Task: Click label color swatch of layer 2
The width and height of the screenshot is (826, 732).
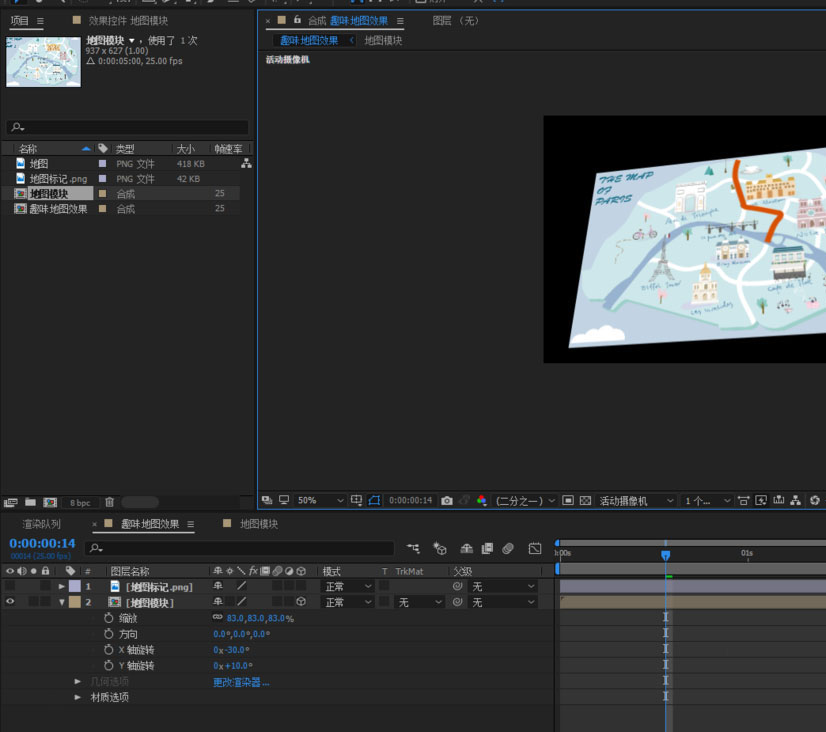Action: coord(75,602)
